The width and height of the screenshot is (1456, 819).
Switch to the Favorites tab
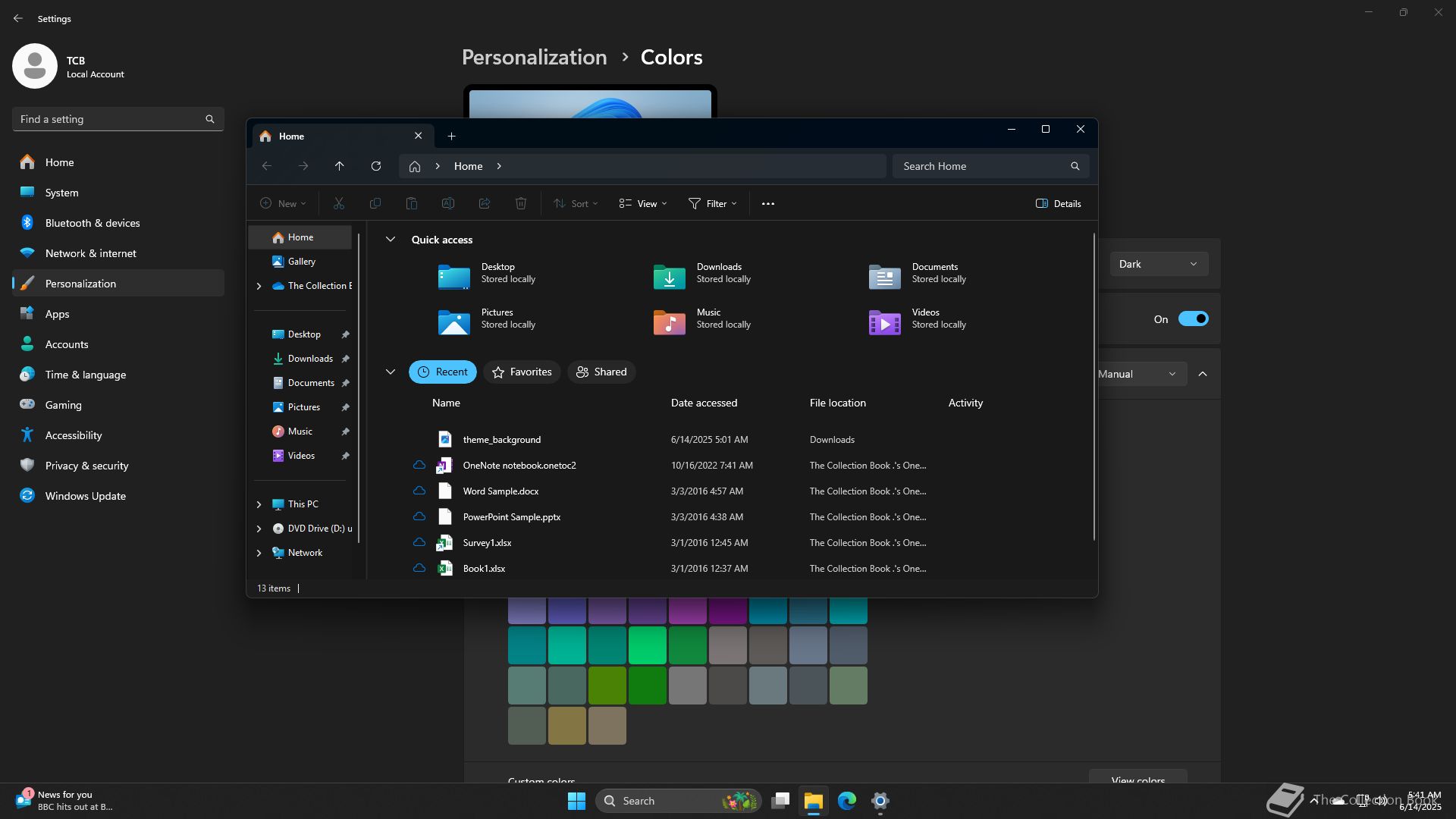[x=522, y=372]
